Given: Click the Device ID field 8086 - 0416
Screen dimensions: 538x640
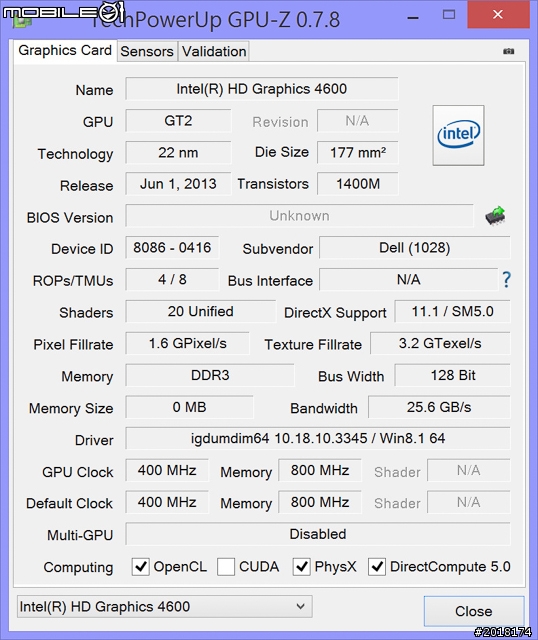Looking at the screenshot, I should [172, 247].
